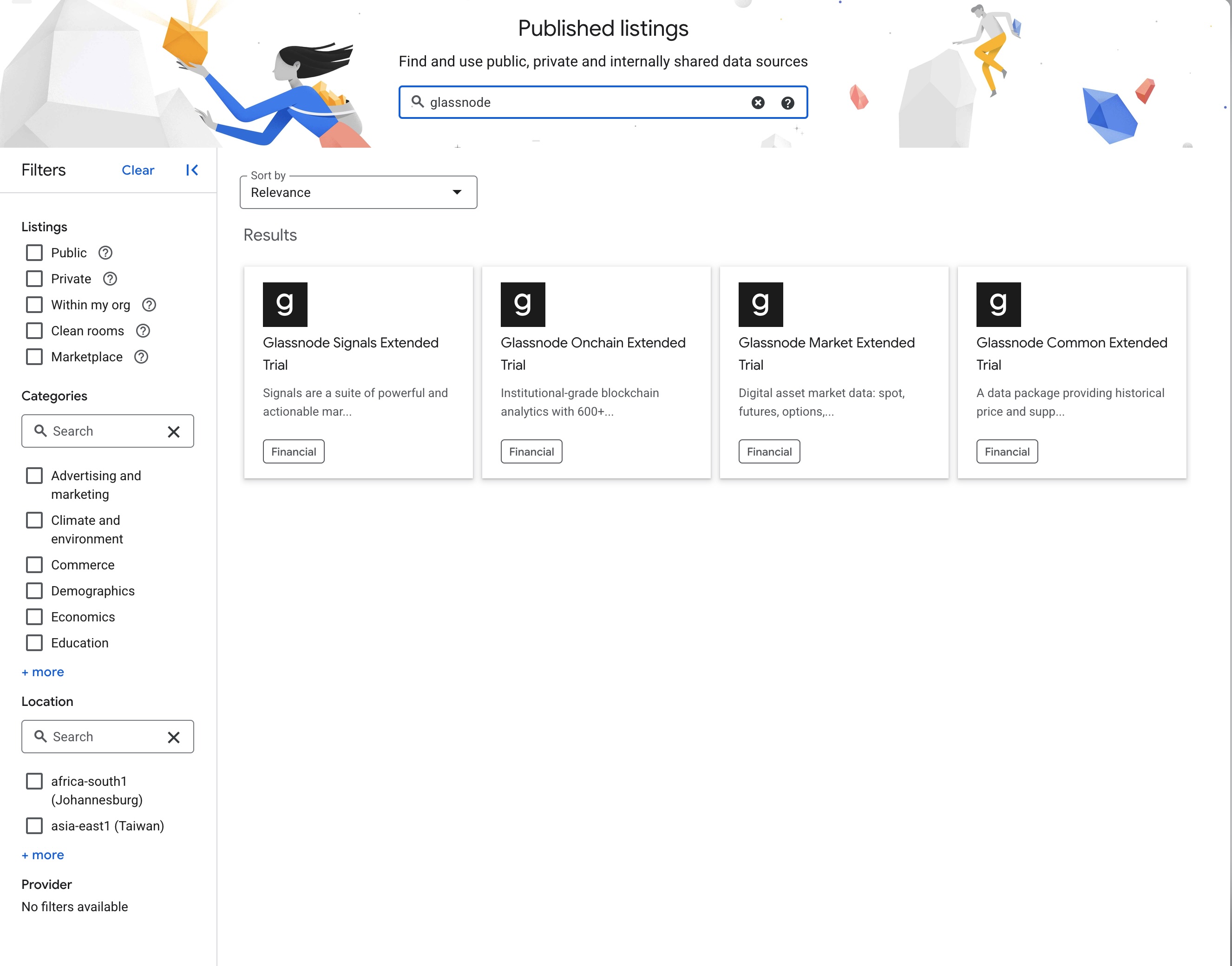The image size is (1232, 966).
Task: Check Clean rooms filter
Action: coord(34,331)
